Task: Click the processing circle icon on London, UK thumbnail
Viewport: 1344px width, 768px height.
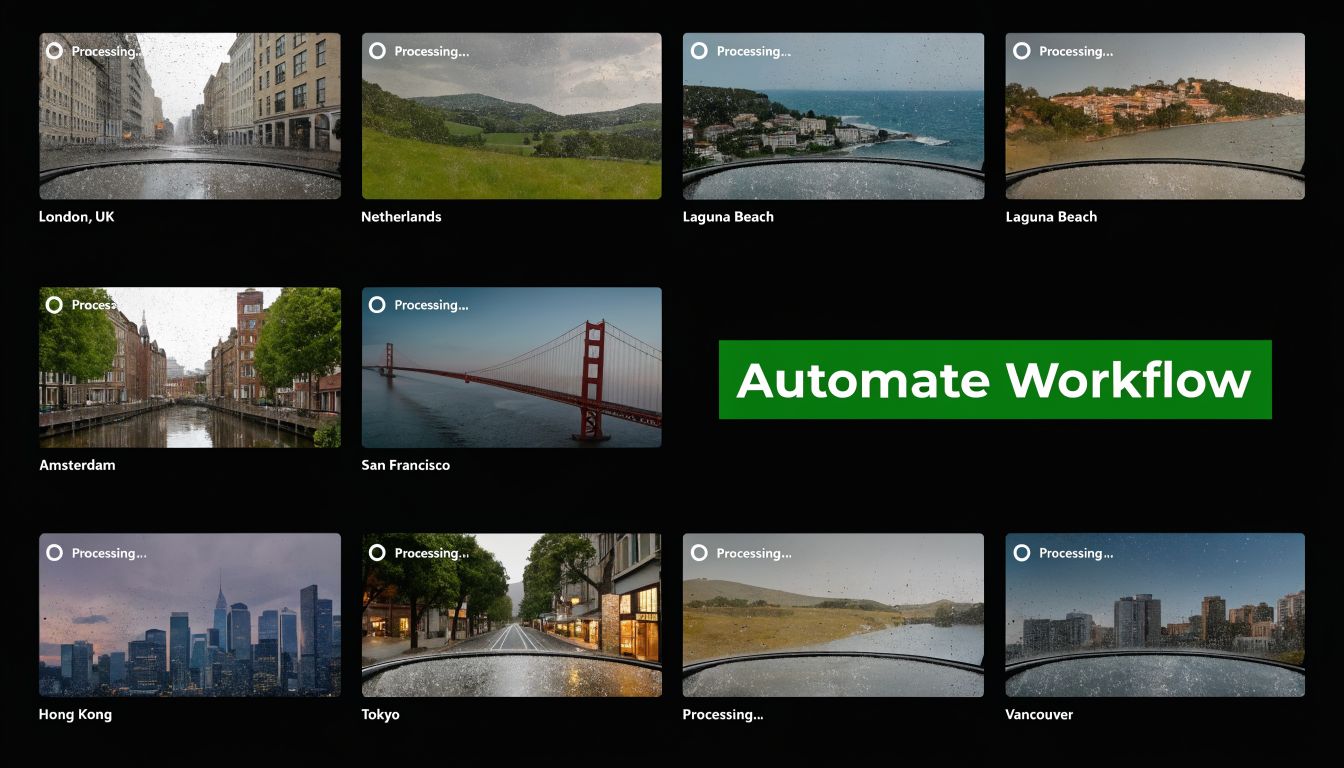Action: click(x=54, y=51)
